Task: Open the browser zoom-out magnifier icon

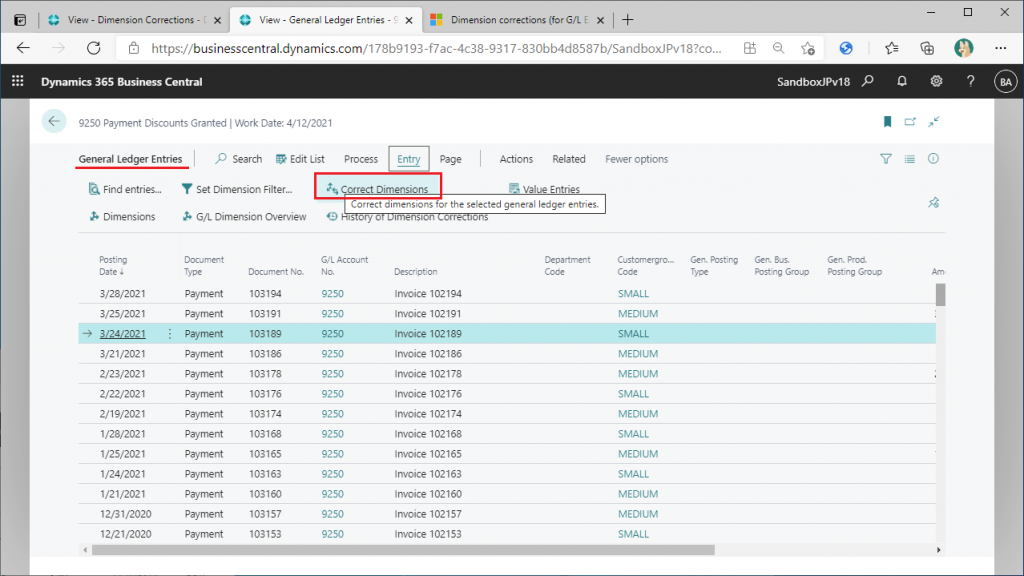Action: [778, 48]
